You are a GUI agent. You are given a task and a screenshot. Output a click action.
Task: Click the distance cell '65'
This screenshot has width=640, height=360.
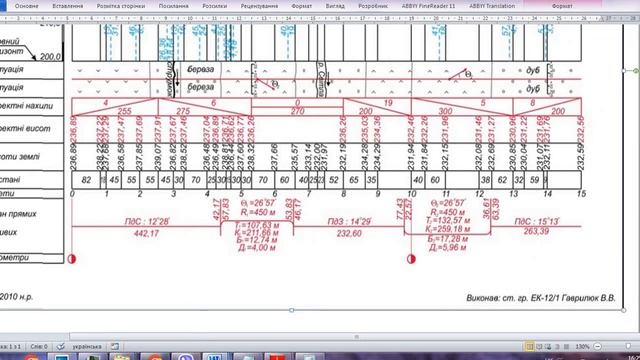click(354, 180)
